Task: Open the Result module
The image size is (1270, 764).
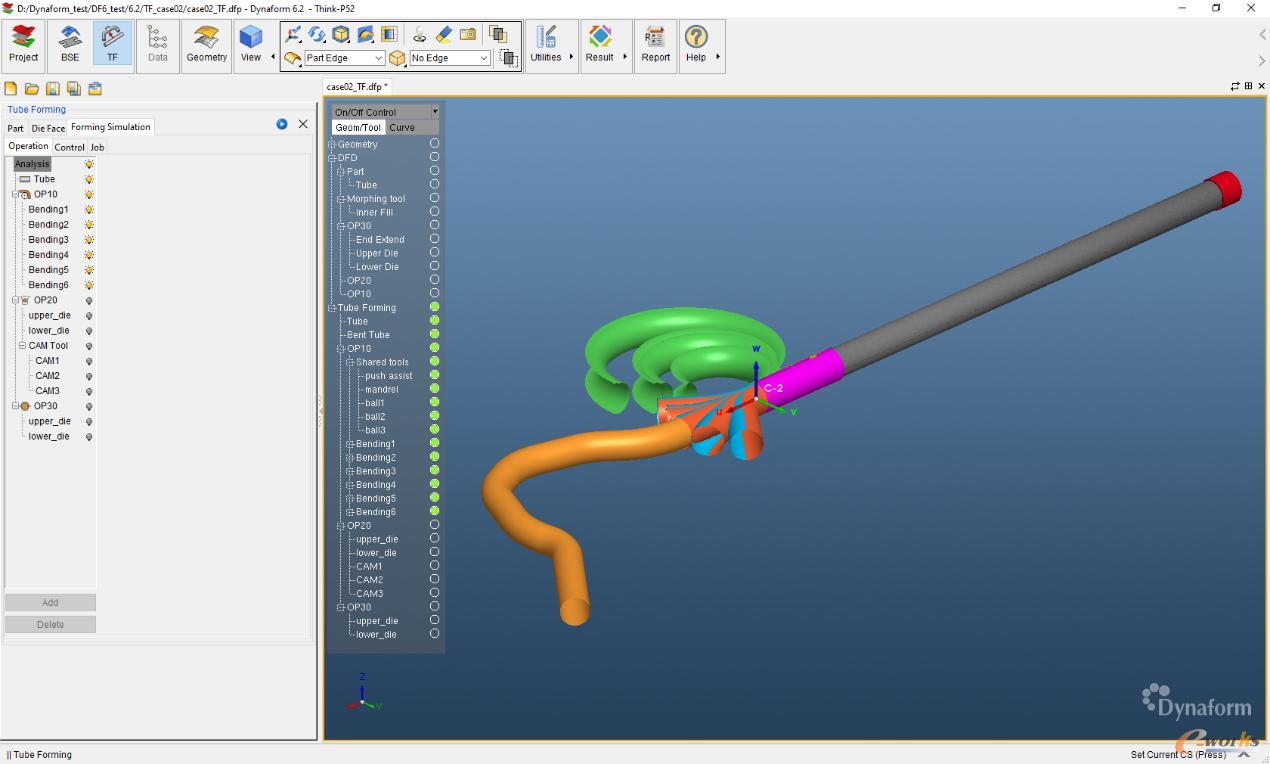Action: point(600,44)
